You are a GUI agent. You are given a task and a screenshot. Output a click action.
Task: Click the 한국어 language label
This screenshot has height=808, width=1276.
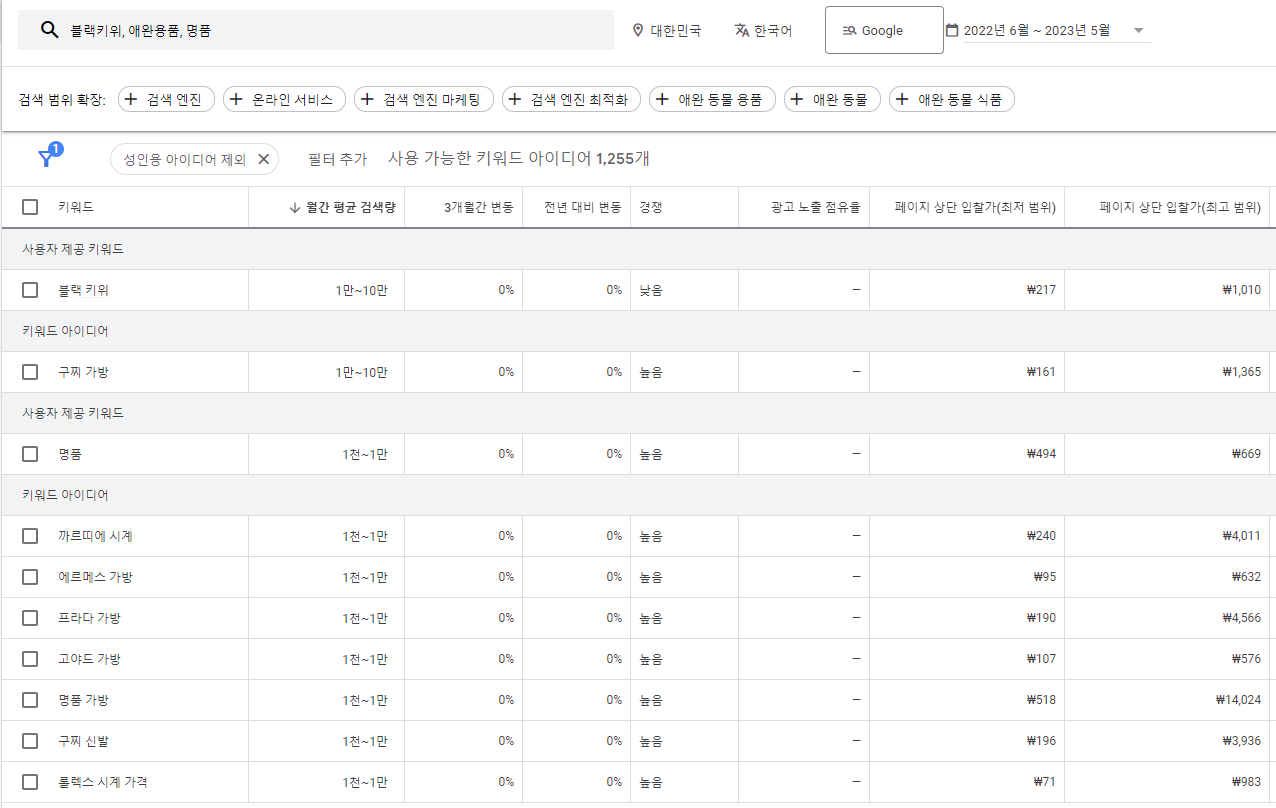(773, 30)
